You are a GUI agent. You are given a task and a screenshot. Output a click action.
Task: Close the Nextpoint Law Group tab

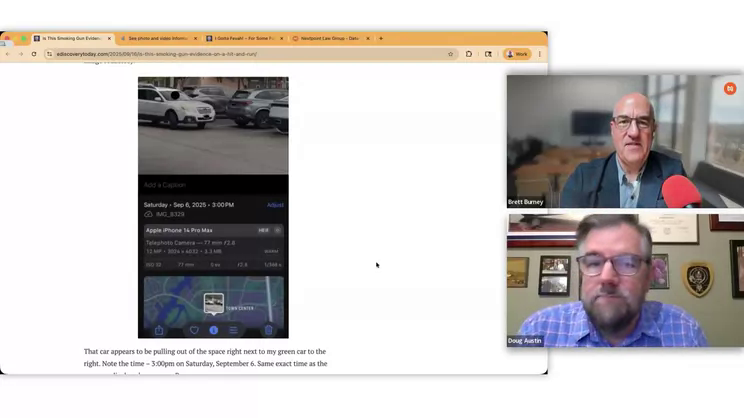(368, 39)
